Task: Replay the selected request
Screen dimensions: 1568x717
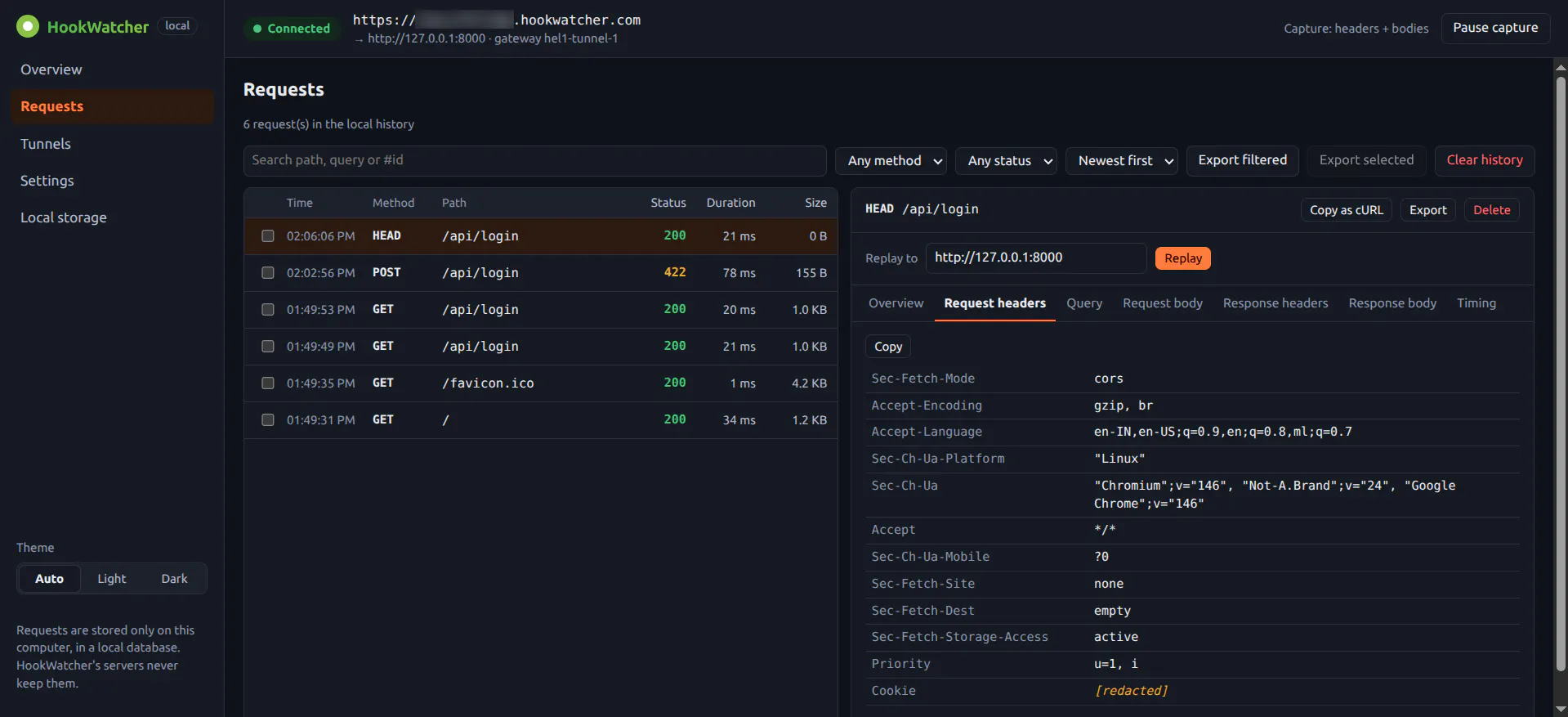Action: pos(1183,258)
